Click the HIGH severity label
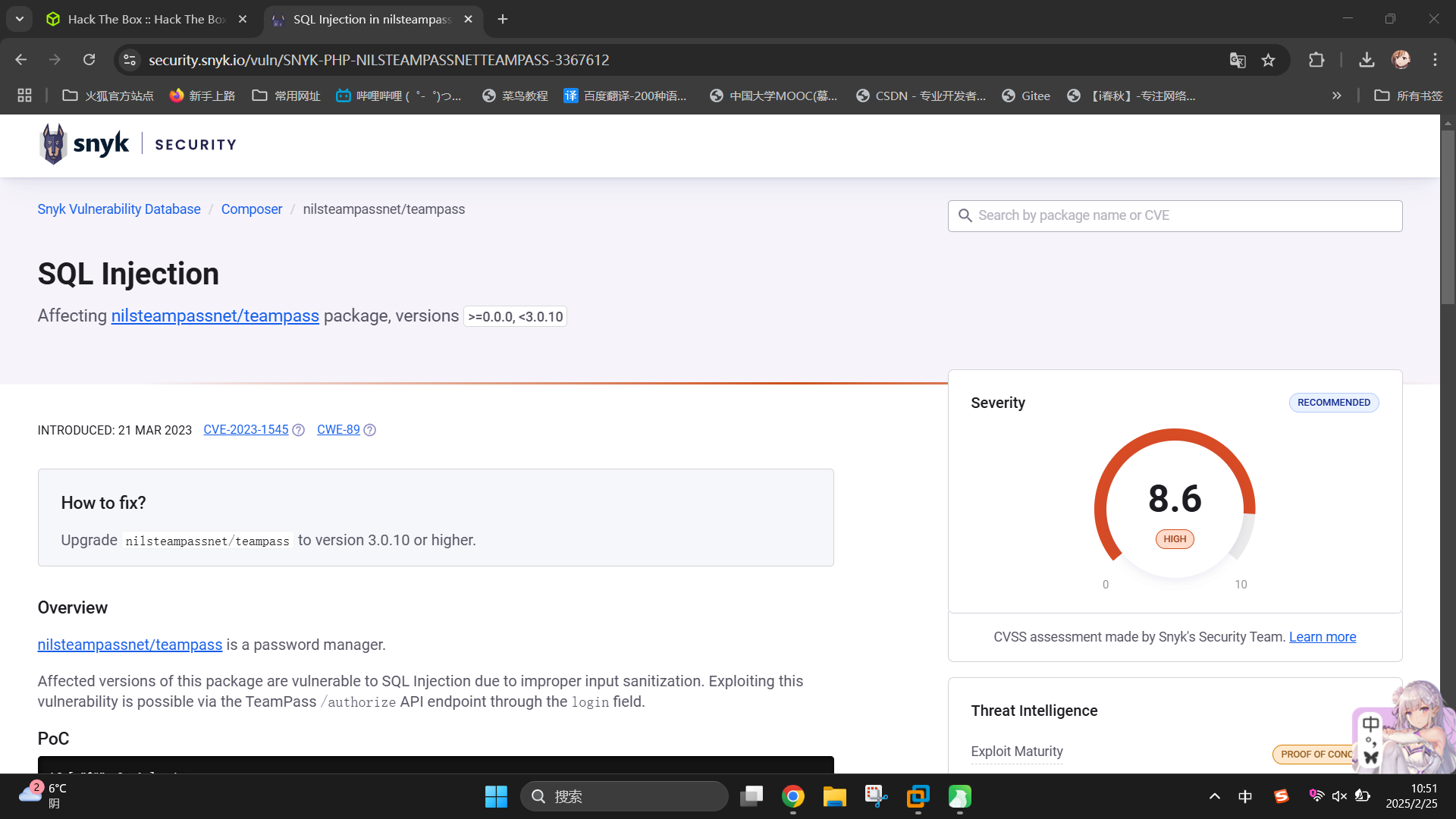 (x=1175, y=539)
